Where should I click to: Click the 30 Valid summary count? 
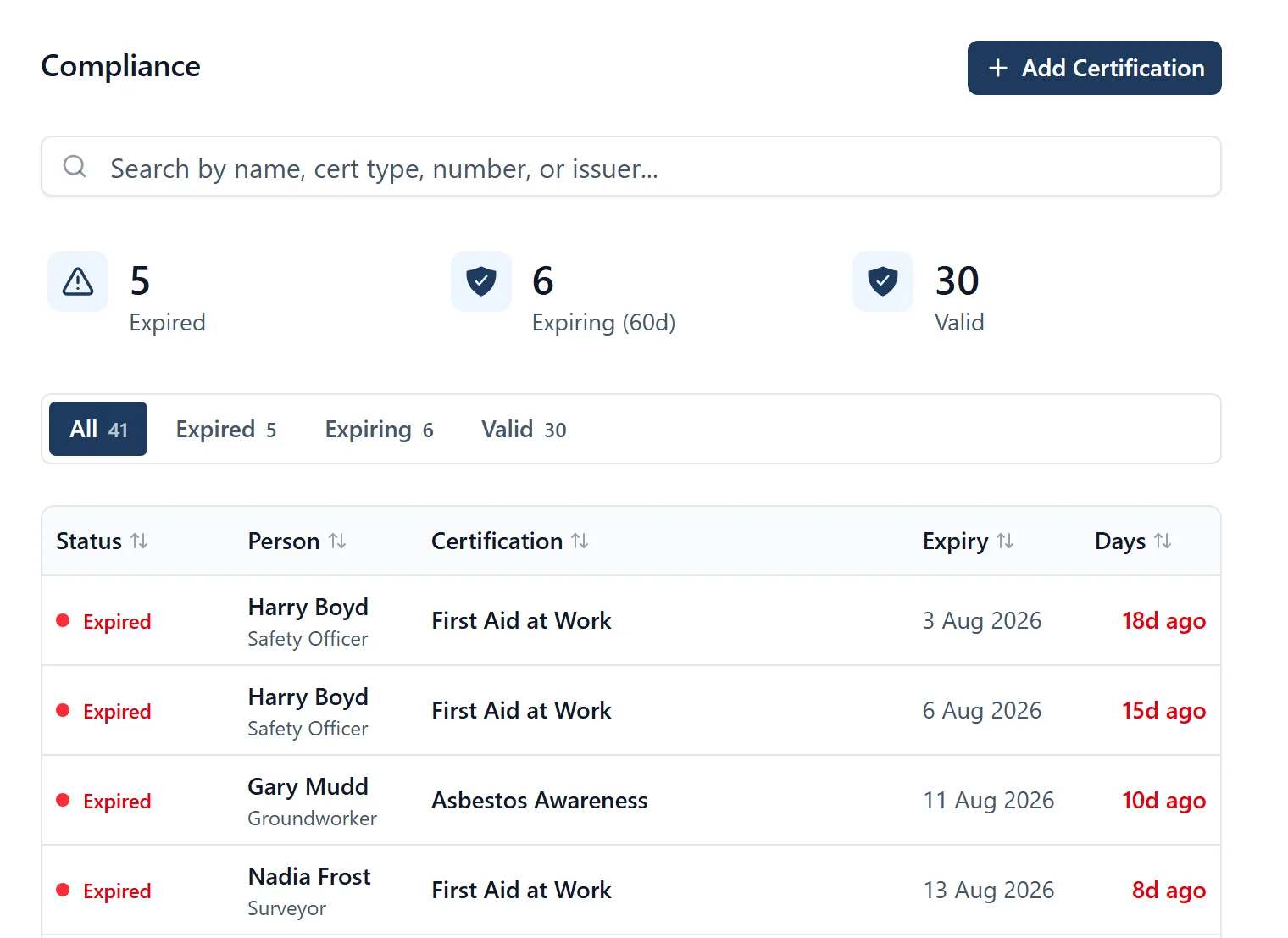958,280
